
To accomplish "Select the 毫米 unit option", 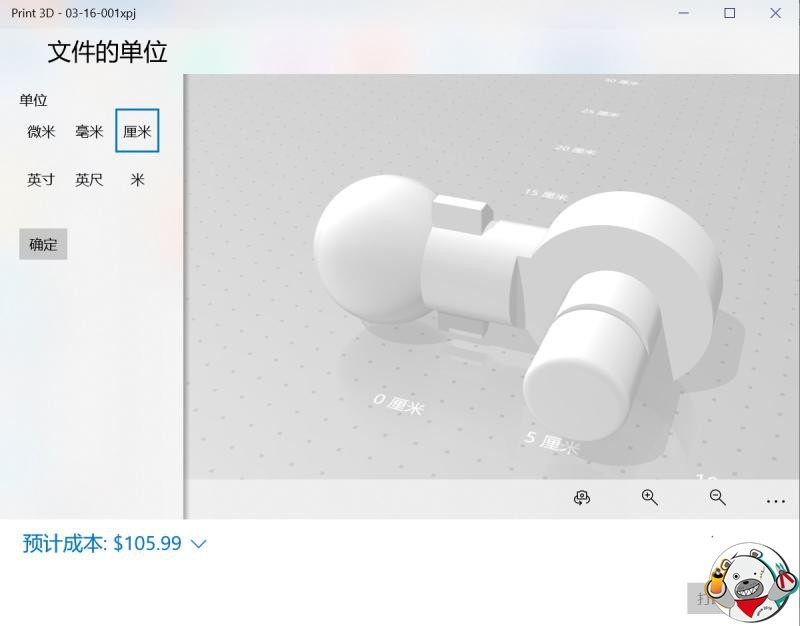I will click(x=89, y=131).
